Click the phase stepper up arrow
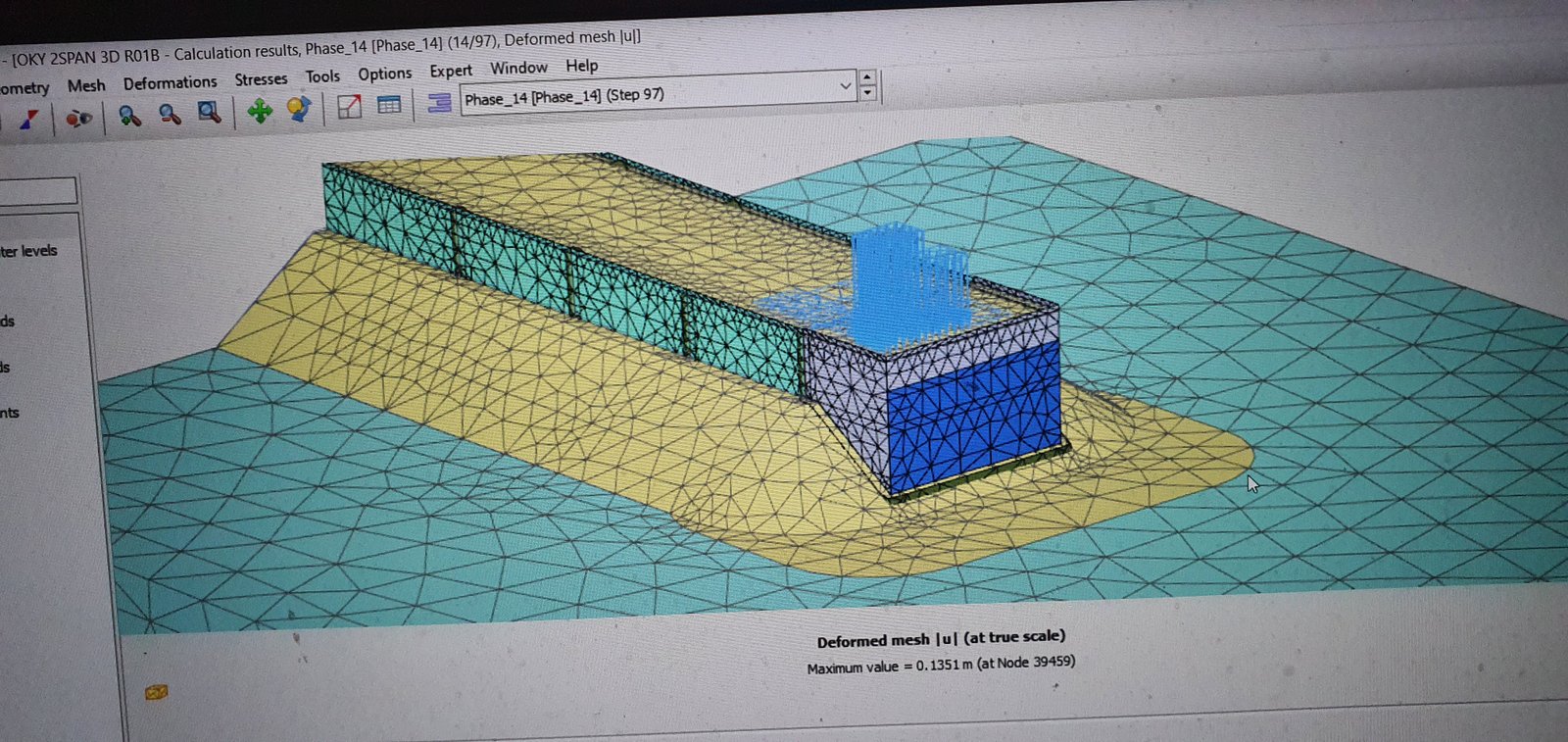Screen dimensions: 1568x742 [867, 76]
